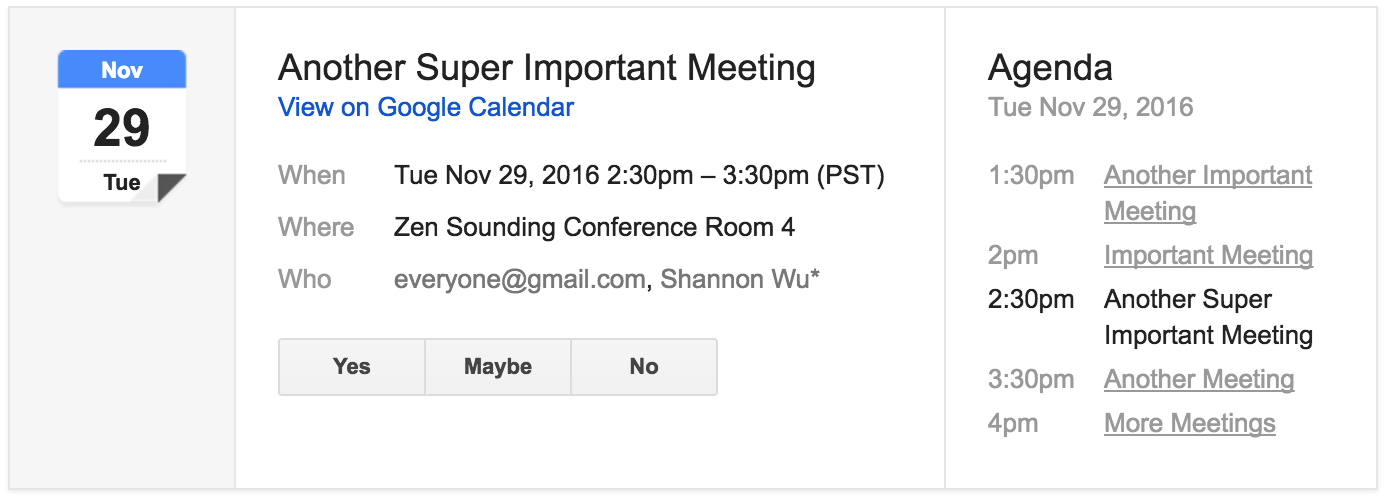Click the agenda date Tue Nov 29, 2016
The width and height of the screenshot is (1392, 500).
click(x=1090, y=107)
